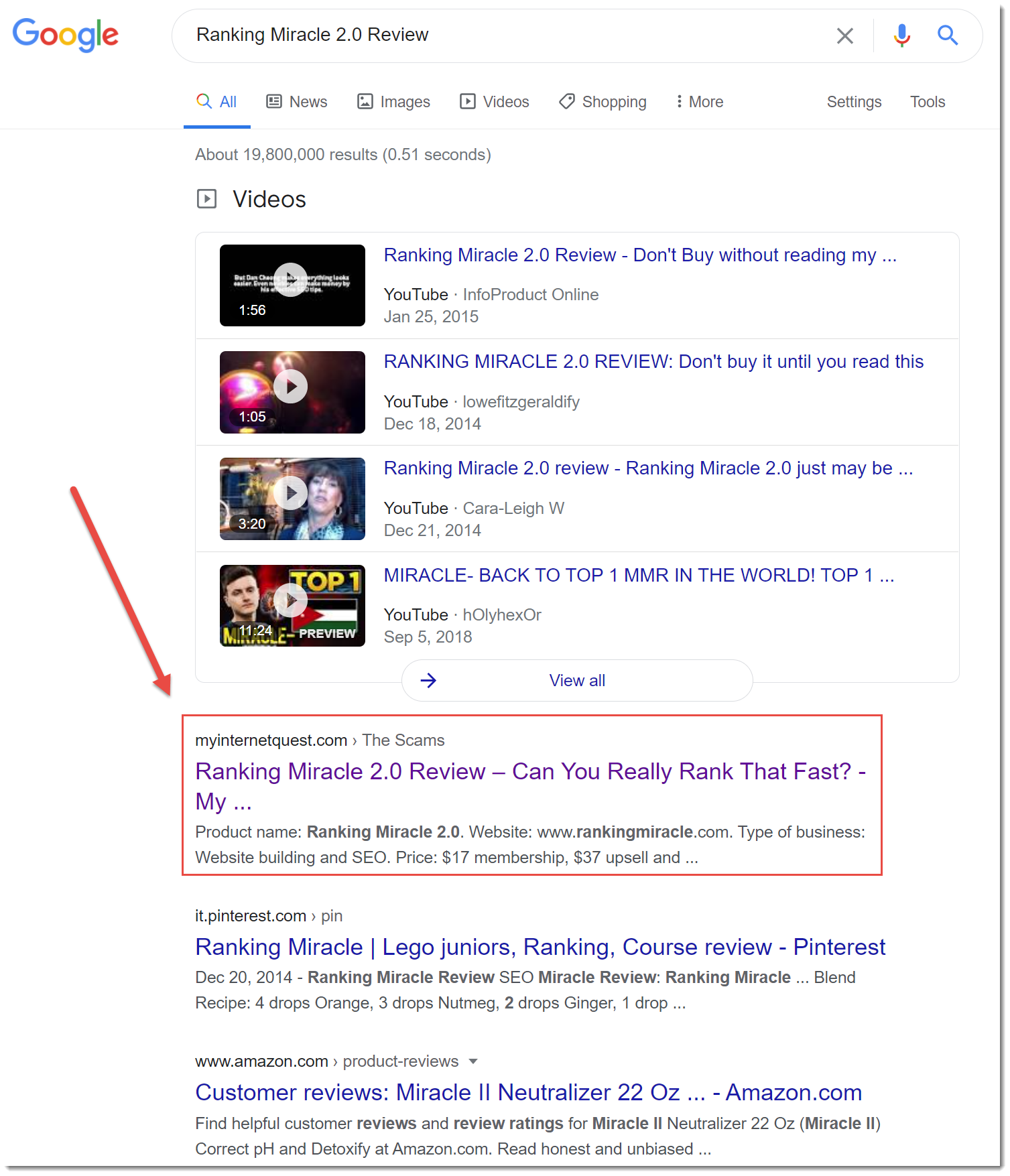Open 'Don't Buy without reading my' video link
Image resolution: width=1010 pixels, height=1176 pixels.
click(x=640, y=255)
